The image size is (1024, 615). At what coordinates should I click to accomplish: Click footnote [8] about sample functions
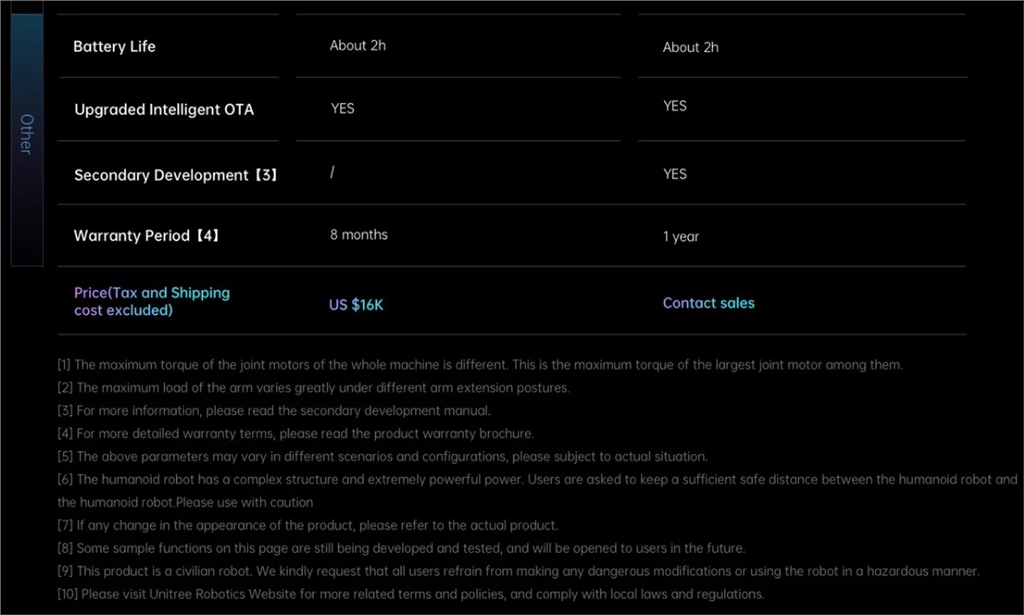tap(401, 549)
